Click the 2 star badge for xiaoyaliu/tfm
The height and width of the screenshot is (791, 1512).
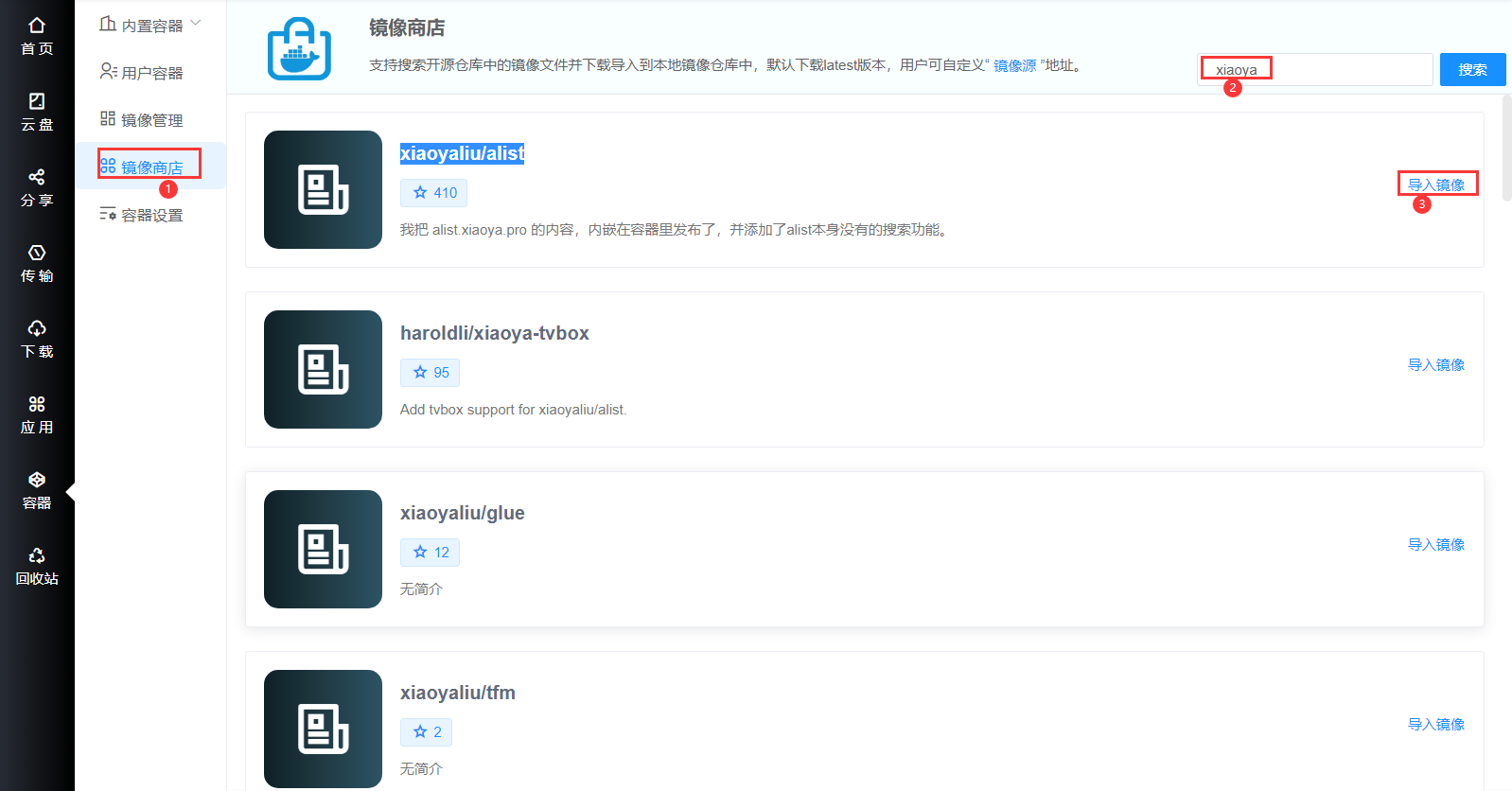tap(426, 732)
